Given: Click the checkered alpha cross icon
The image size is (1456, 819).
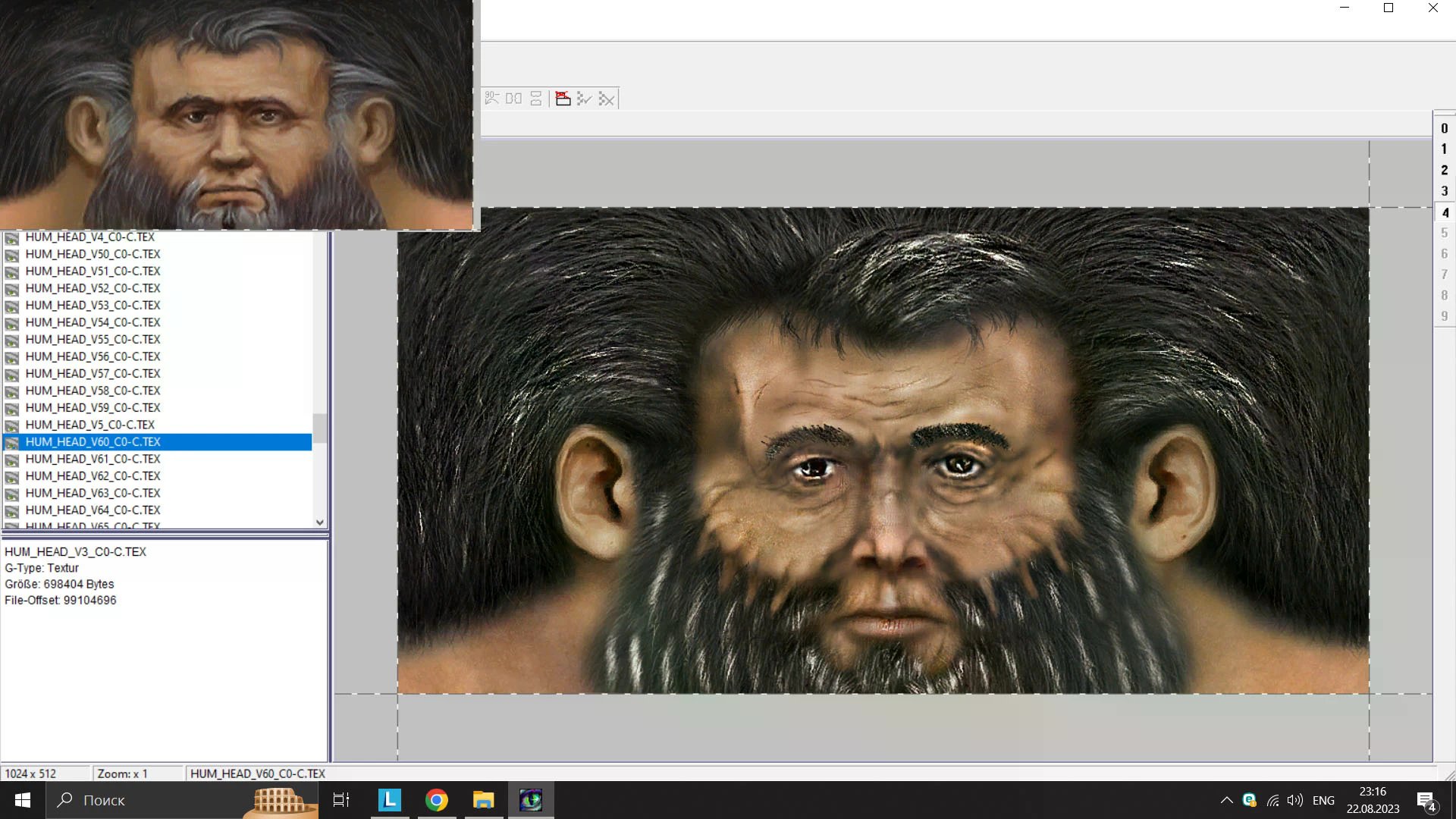Looking at the screenshot, I should point(606,99).
